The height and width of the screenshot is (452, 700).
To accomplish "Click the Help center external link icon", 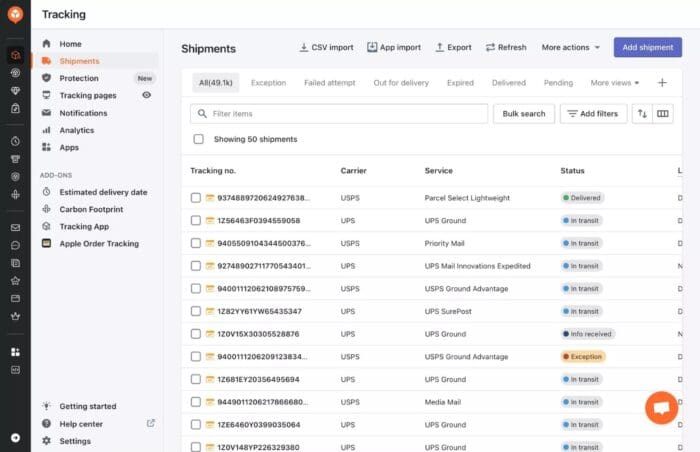I will (x=151, y=423).
